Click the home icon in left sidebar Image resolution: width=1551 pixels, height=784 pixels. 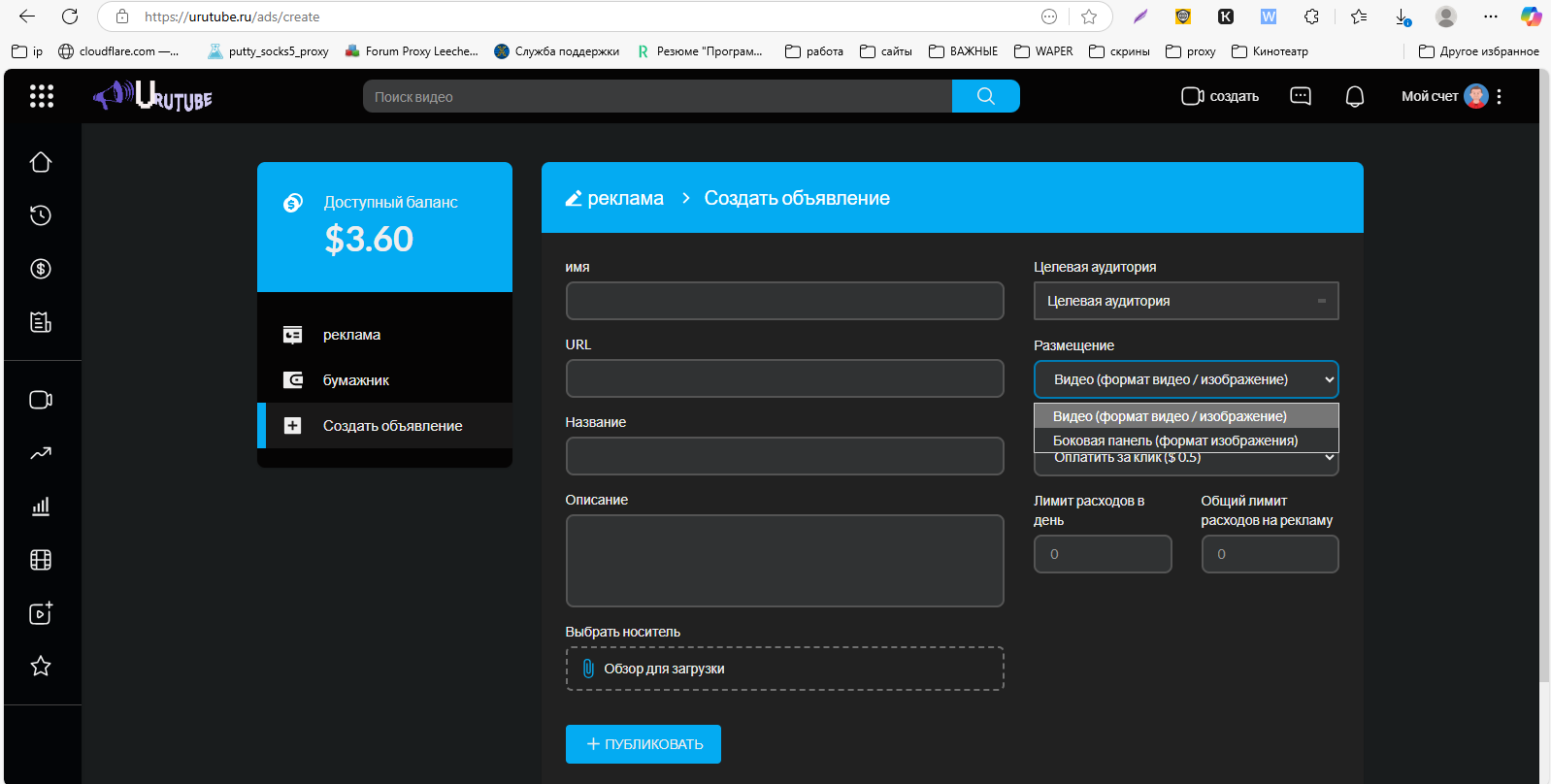pos(41,162)
